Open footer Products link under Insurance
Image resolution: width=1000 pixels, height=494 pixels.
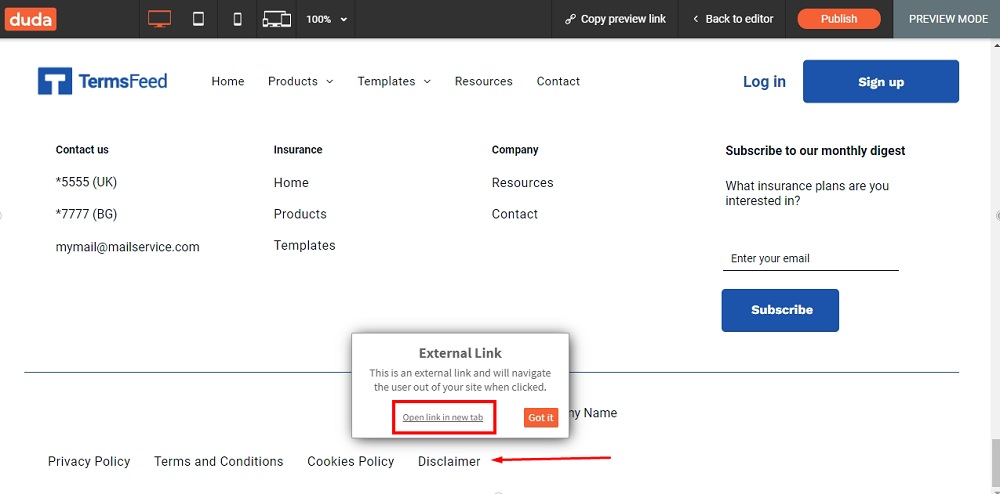pyautogui.click(x=300, y=214)
